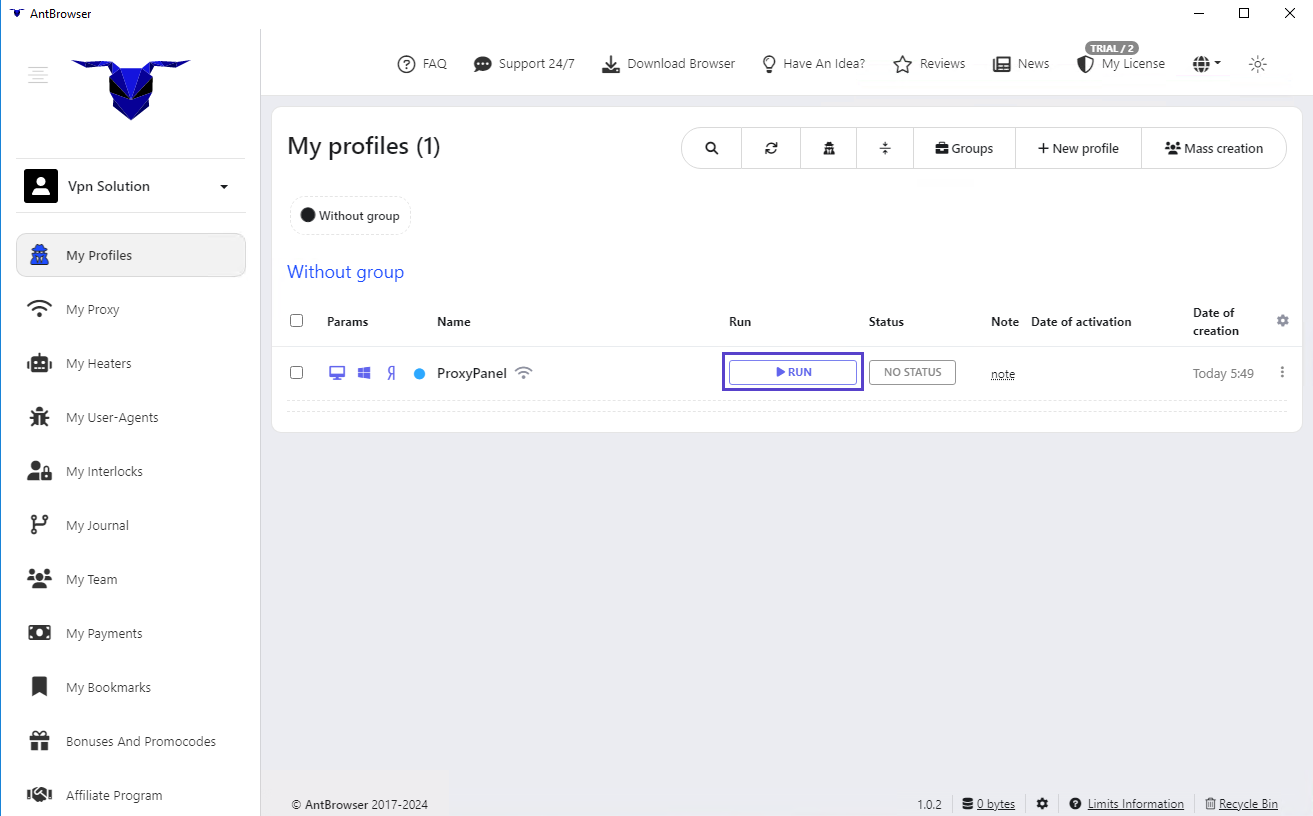Navigate to the Reviews section
The height and width of the screenshot is (816, 1313).
point(928,63)
